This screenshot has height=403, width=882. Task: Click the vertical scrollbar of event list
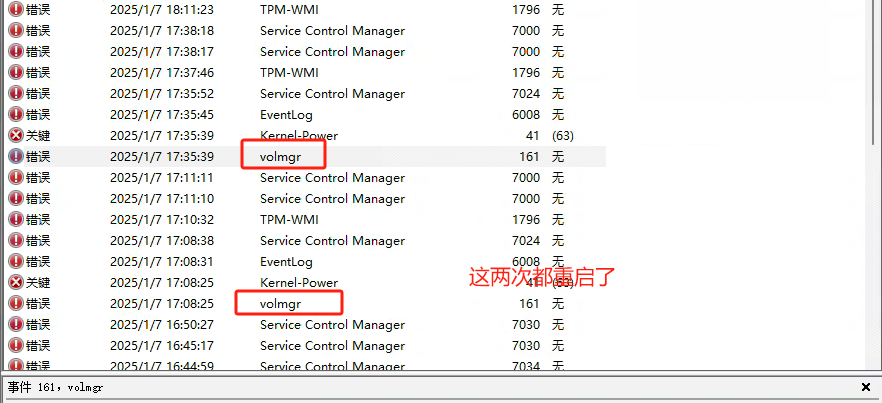874,185
